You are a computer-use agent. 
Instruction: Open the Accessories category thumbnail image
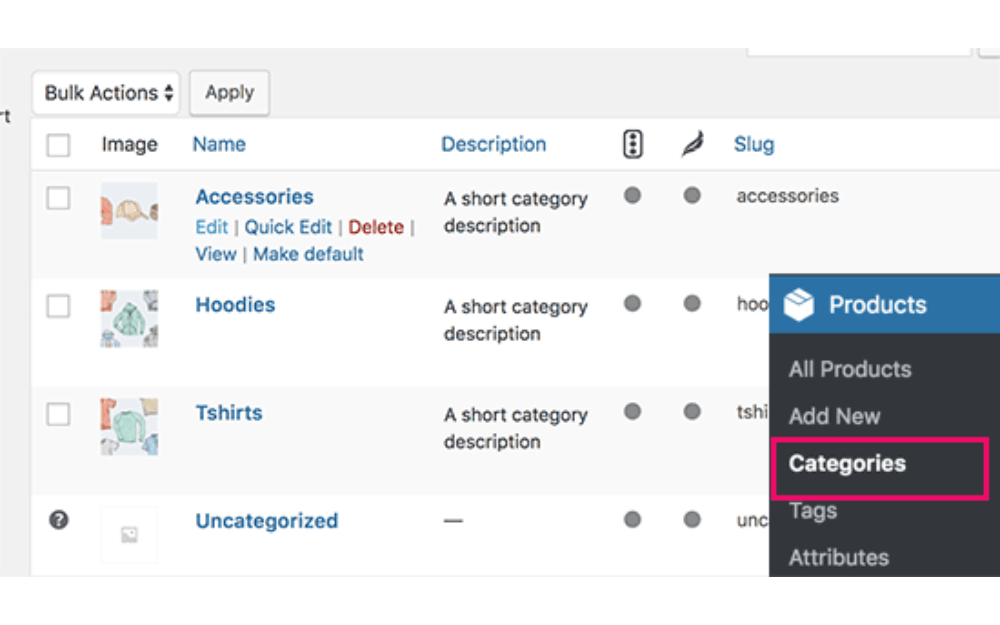point(129,210)
